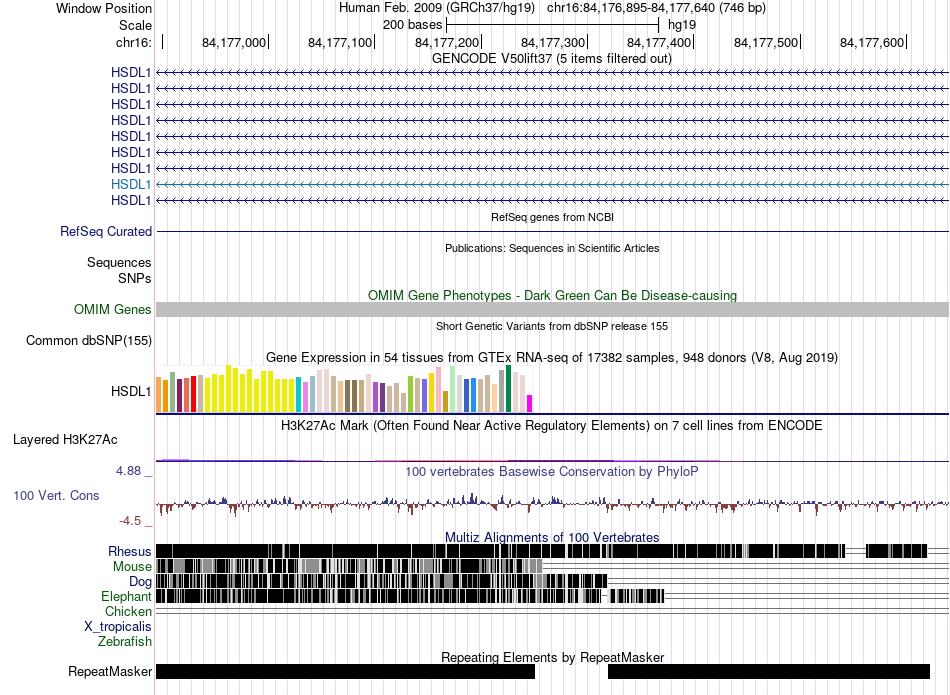Click the Zebrafish alignment label
The image size is (950, 695).
pos(125,641)
